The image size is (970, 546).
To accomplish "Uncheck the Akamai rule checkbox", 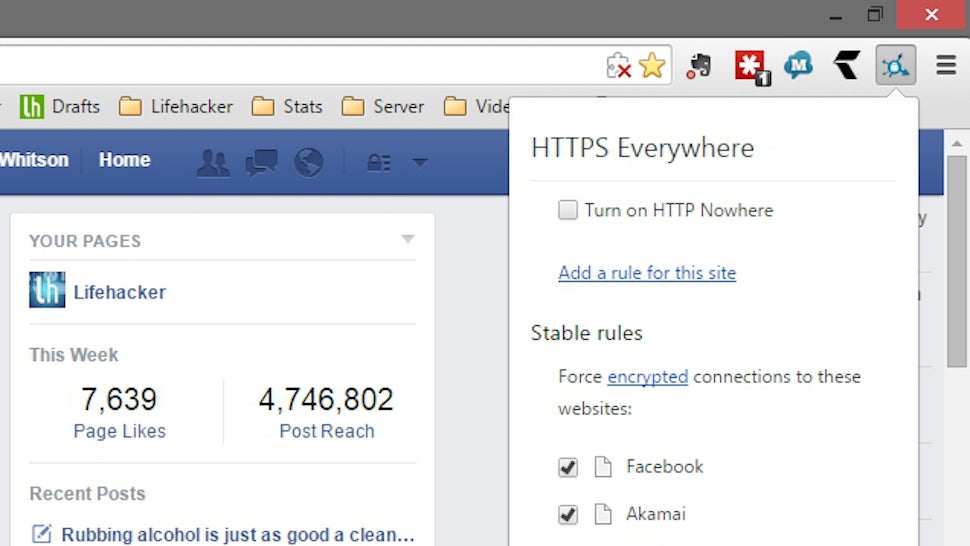I will 568,514.
